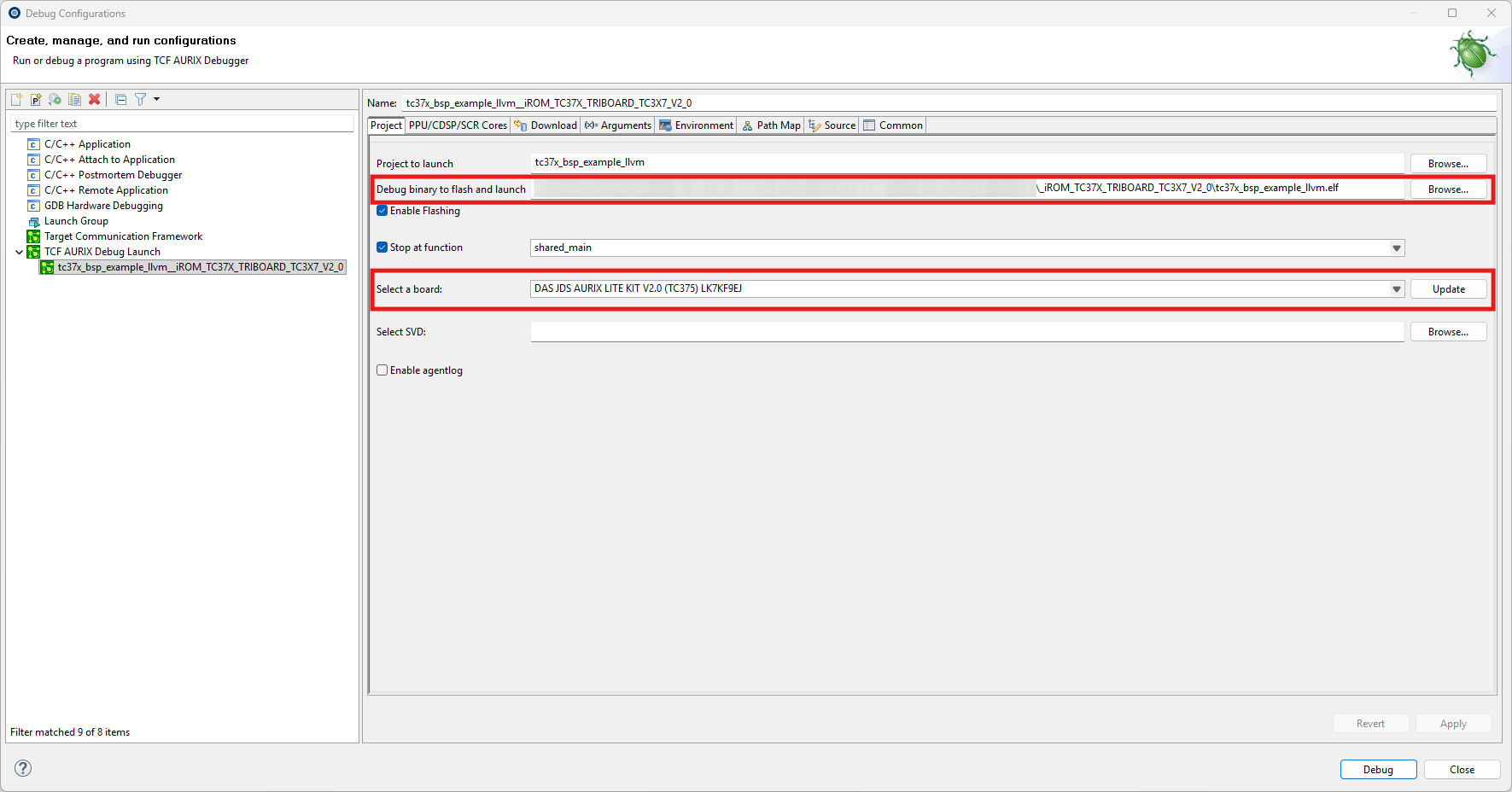The image size is (1512, 792).
Task: Click the Close button
Action: (1462, 770)
